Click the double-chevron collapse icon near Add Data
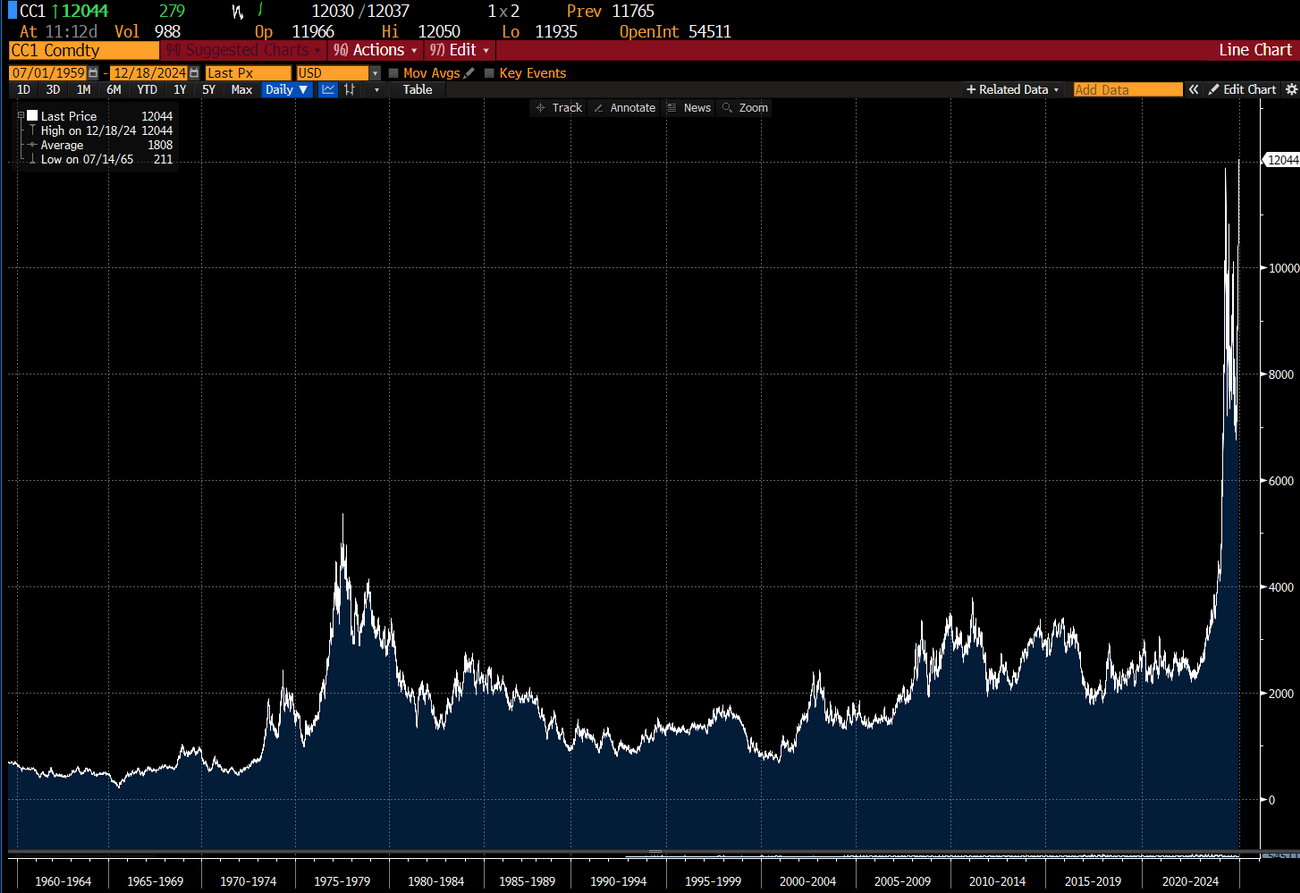This screenshot has height=893, width=1300. coord(1193,89)
